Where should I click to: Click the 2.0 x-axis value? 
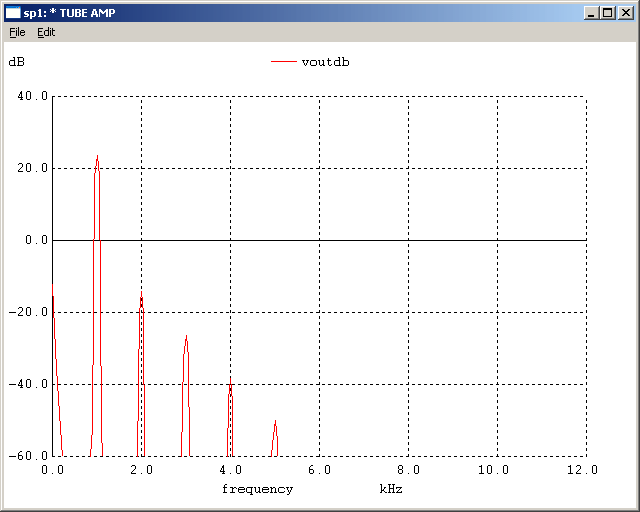142,470
